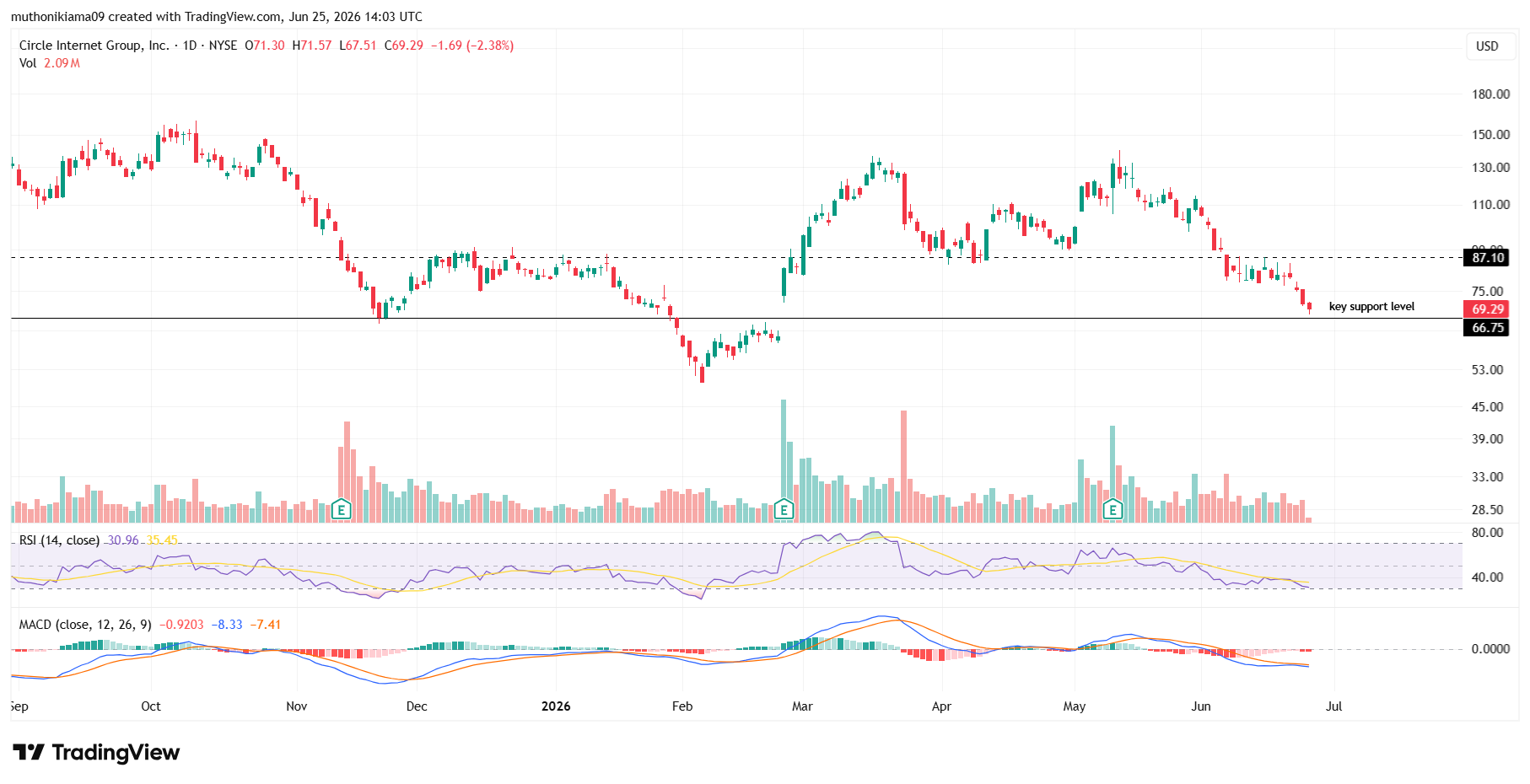
Task: Click the low value L67.51
Action: (358, 46)
